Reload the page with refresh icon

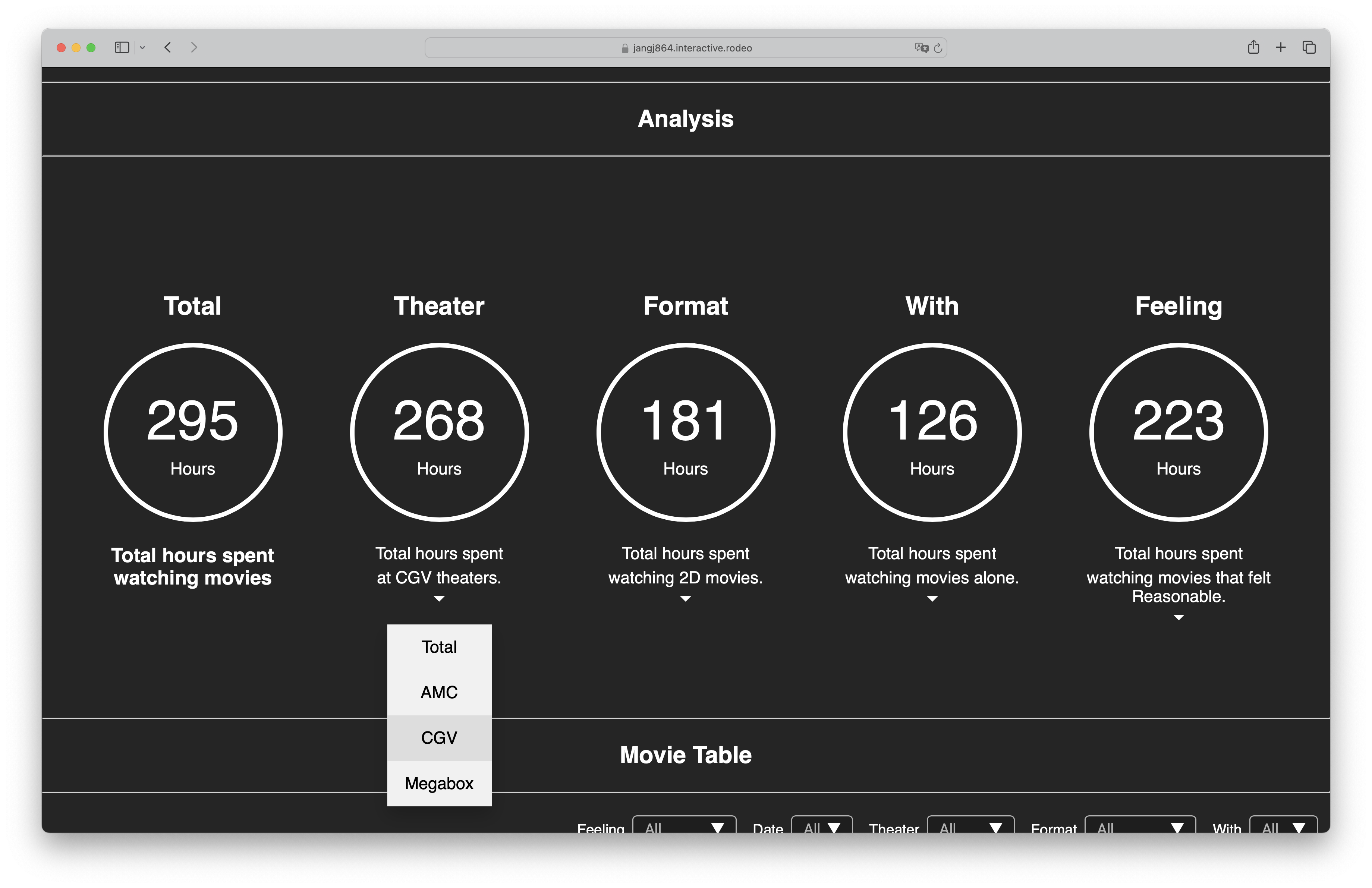pos(938,48)
